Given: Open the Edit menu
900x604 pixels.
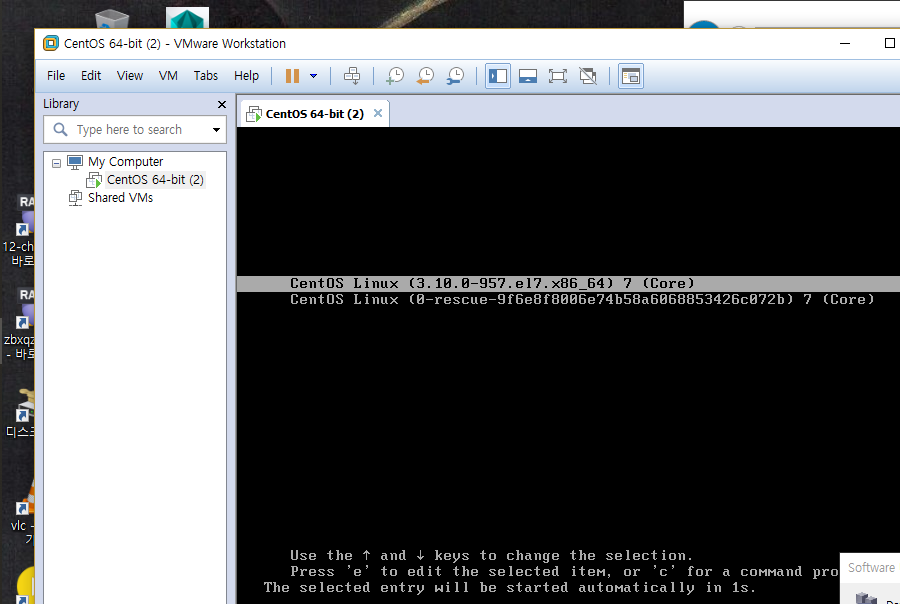Looking at the screenshot, I should pyautogui.click(x=91, y=76).
